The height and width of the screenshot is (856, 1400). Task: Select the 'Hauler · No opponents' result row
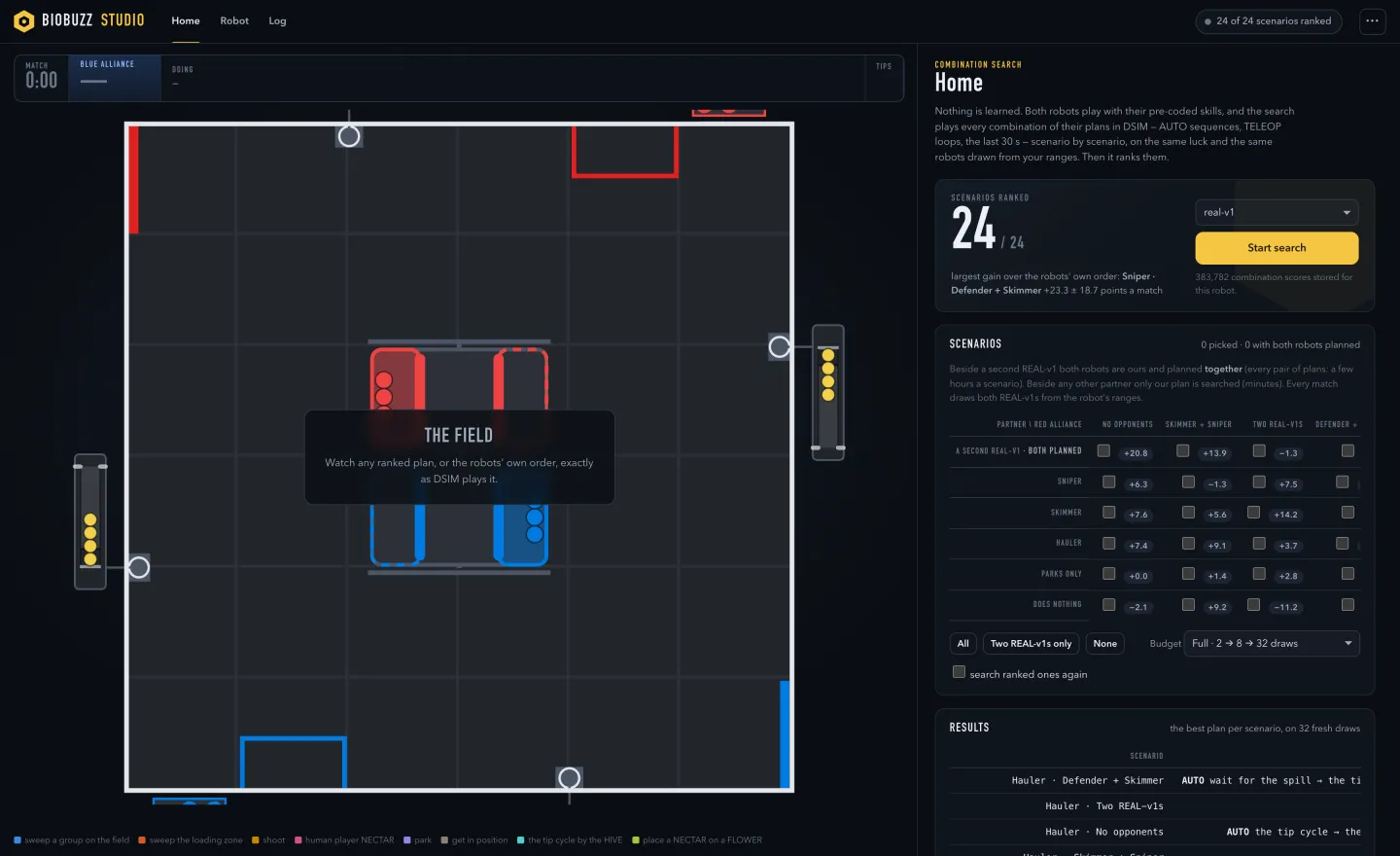(x=1155, y=832)
